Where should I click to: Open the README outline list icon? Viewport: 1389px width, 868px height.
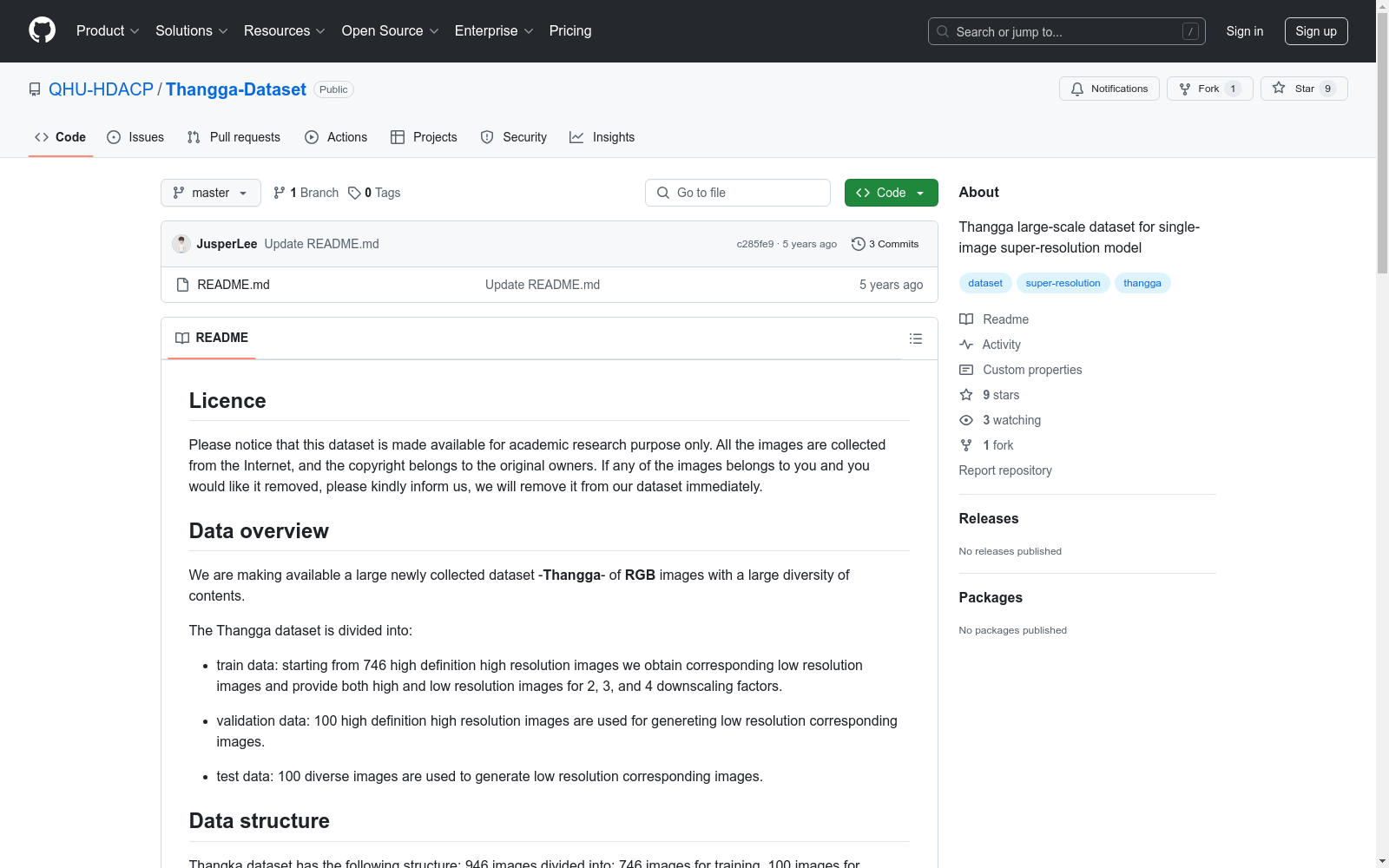point(916,339)
